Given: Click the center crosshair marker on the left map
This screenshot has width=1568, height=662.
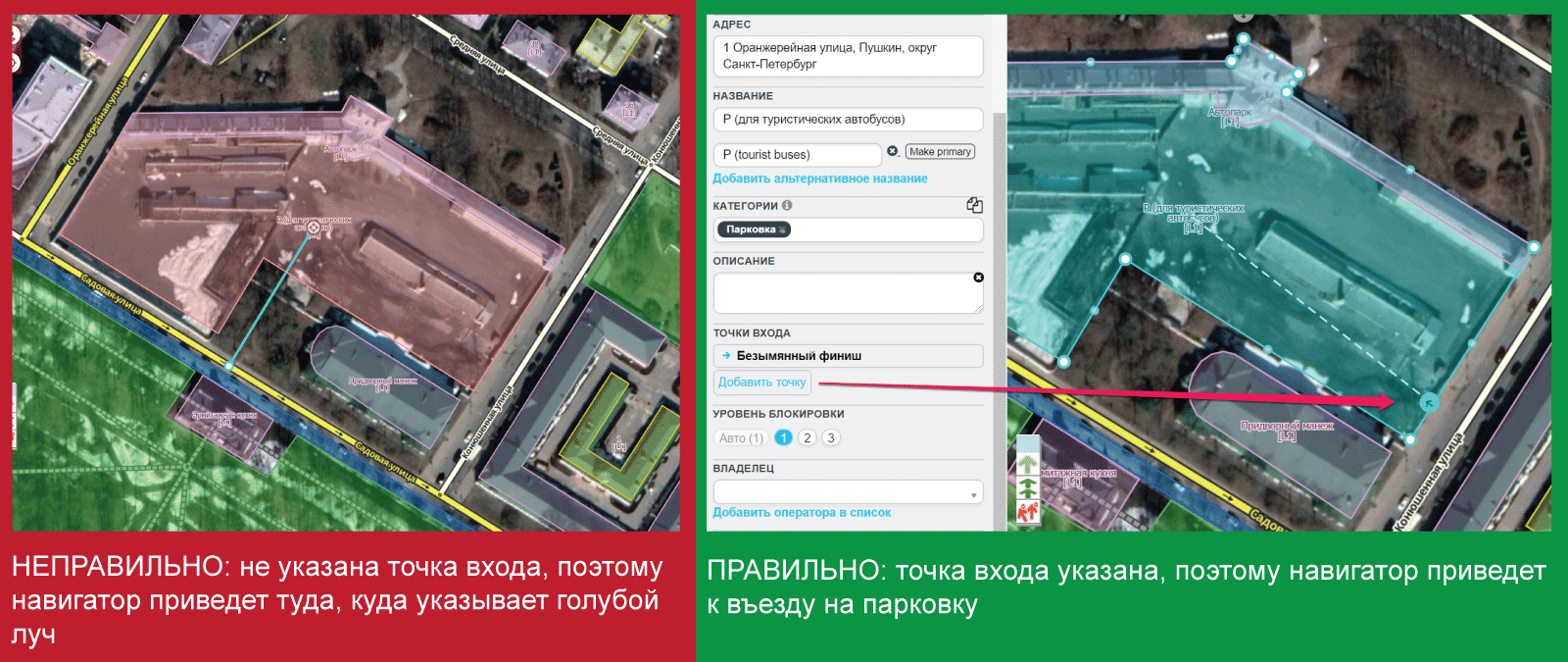Looking at the screenshot, I should [314, 228].
